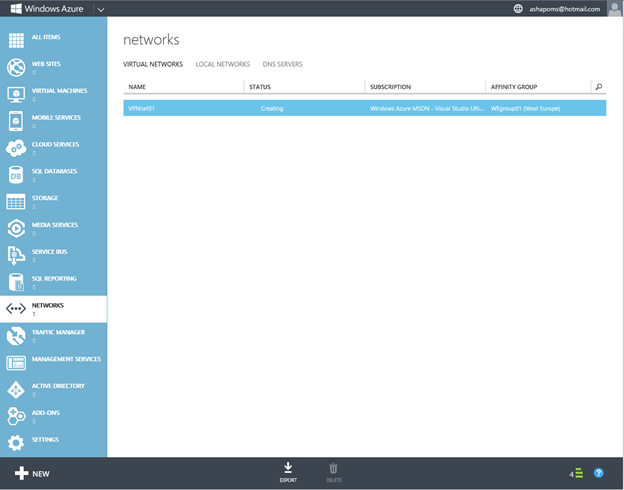Click the globe language icon in top bar
624x490 pixels.
(x=518, y=8)
